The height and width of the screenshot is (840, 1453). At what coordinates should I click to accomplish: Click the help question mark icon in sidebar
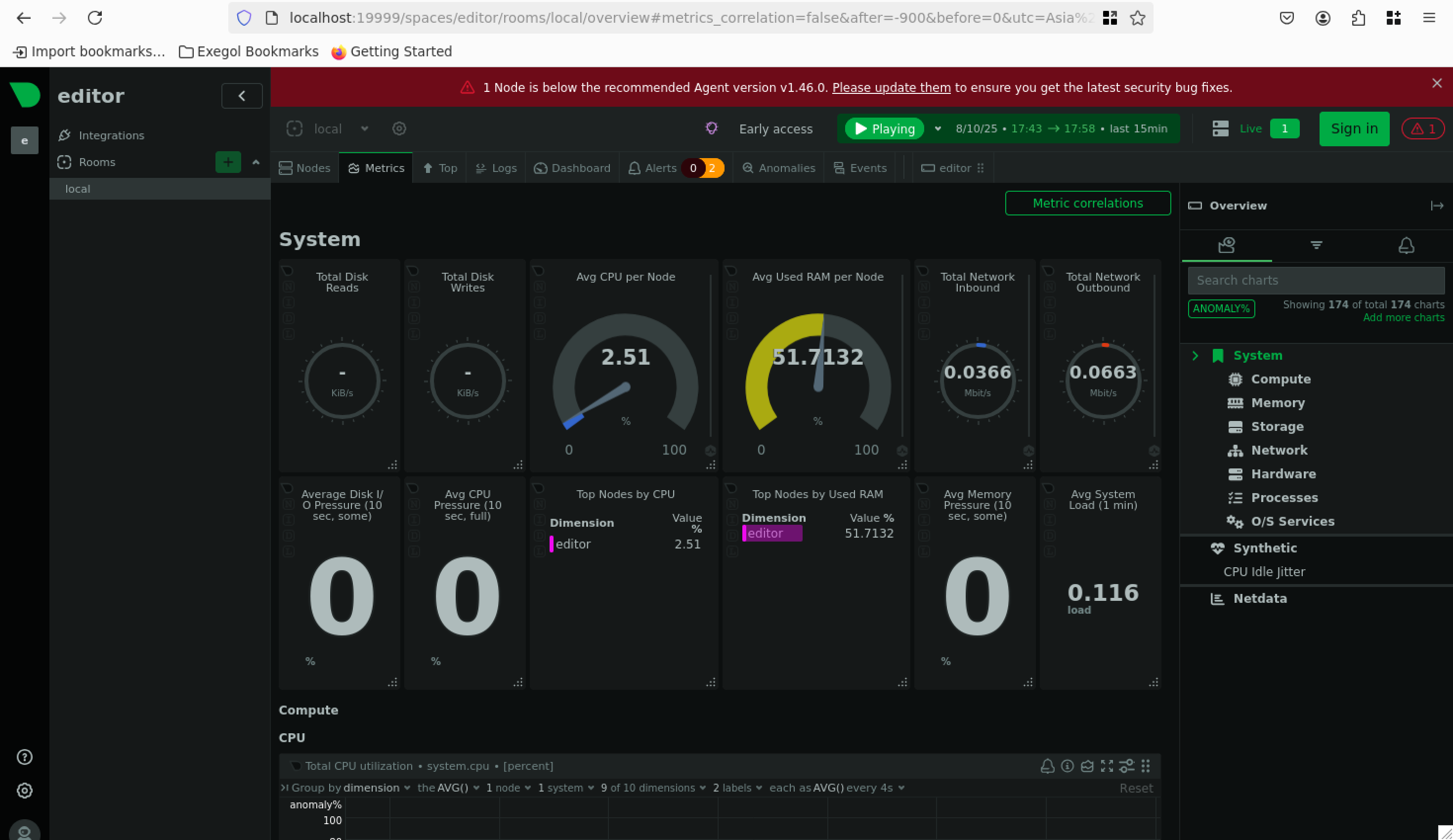click(24, 756)
